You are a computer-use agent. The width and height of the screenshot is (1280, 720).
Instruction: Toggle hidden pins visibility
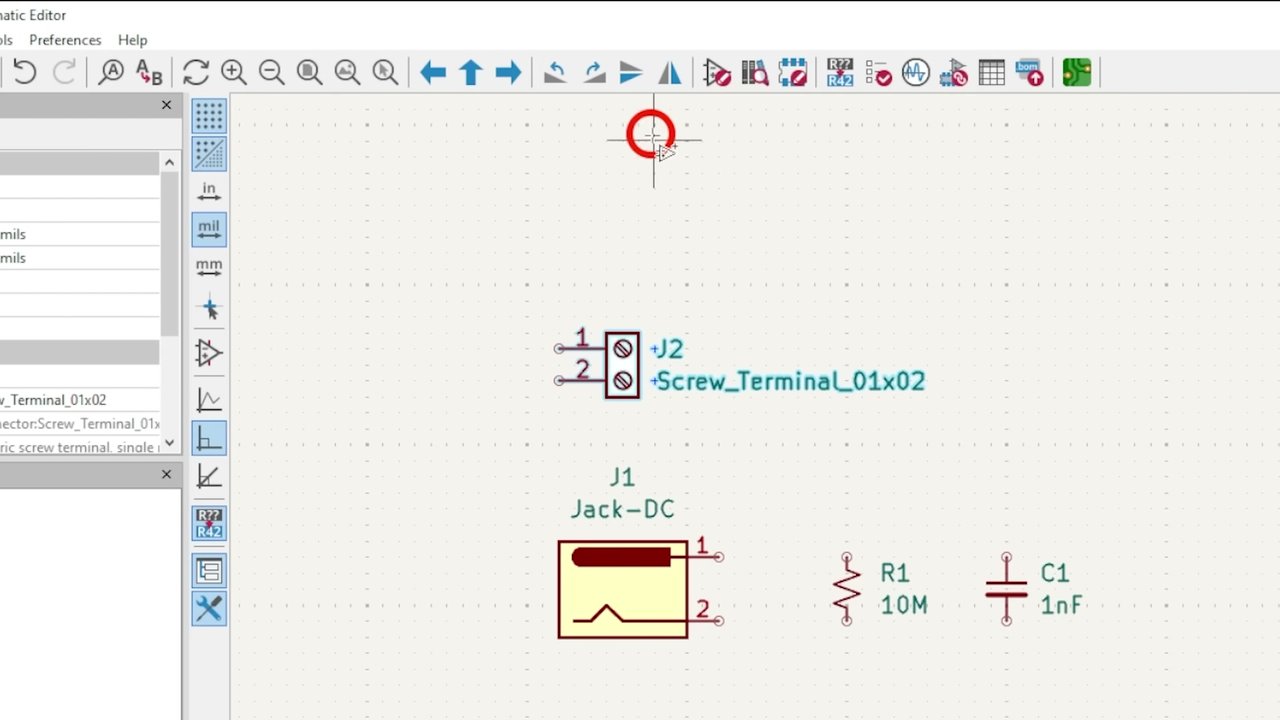click(209, 353)
